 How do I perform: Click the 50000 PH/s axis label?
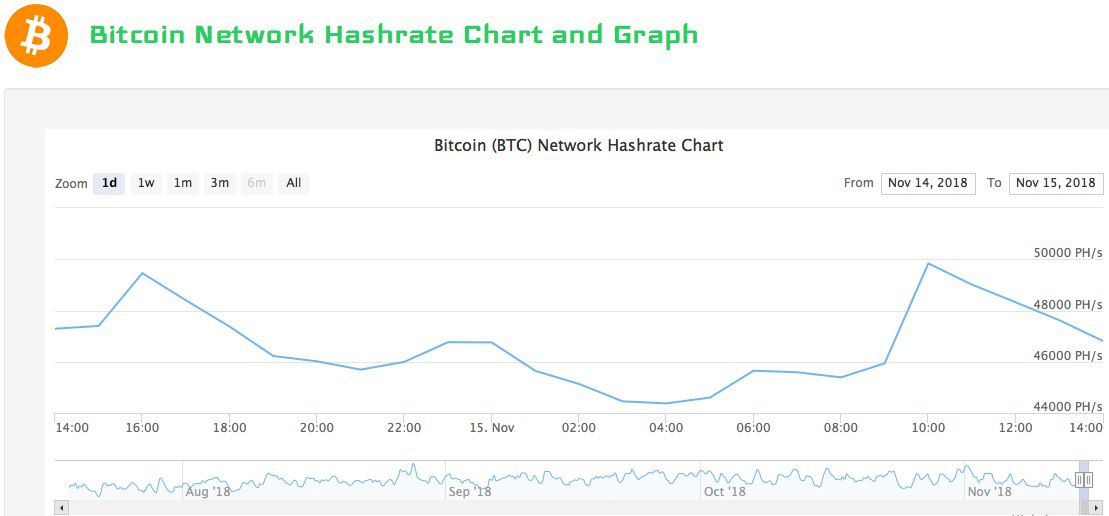coord(1068,253)
